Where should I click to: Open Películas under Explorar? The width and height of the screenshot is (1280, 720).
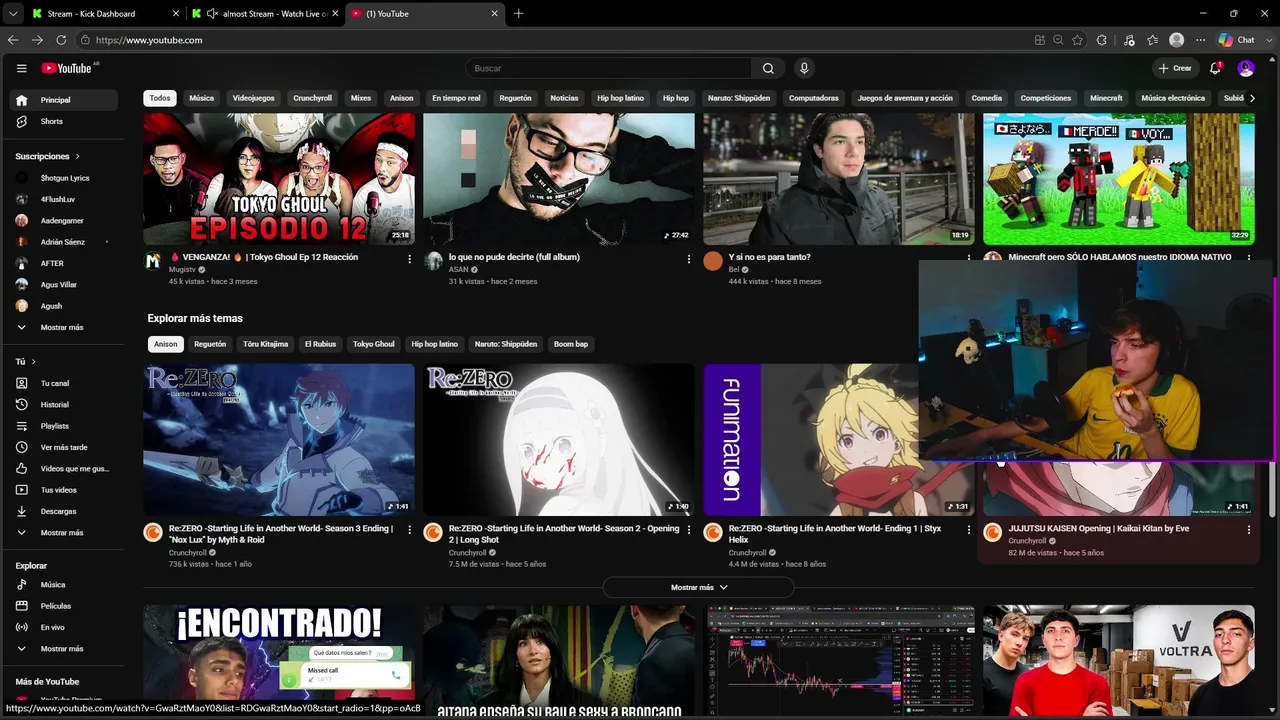pos(64,606)
